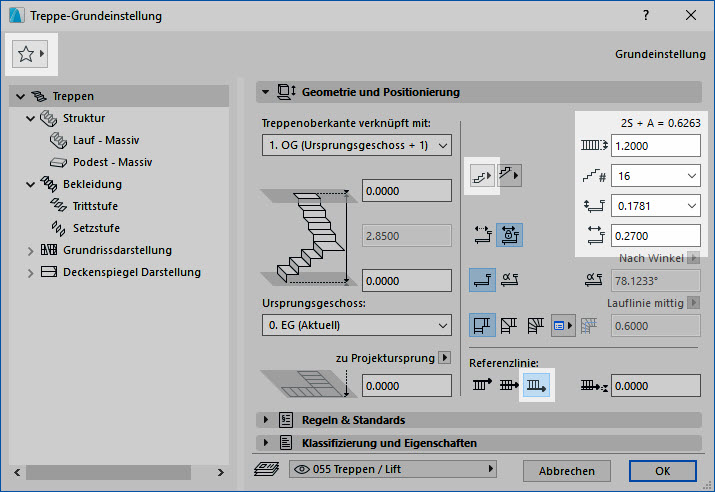
Task: Open the Favorites star popup
Action: (30, 54)
